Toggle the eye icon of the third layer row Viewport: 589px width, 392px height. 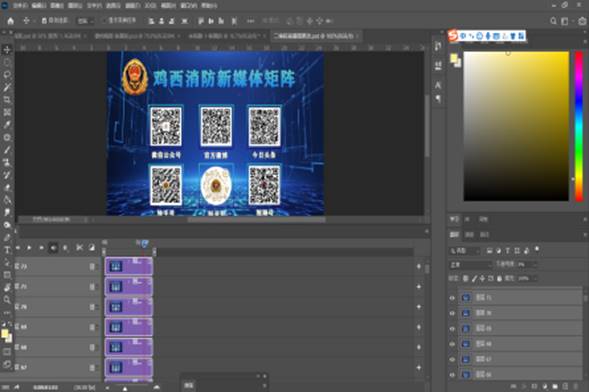tap(452, 329)
